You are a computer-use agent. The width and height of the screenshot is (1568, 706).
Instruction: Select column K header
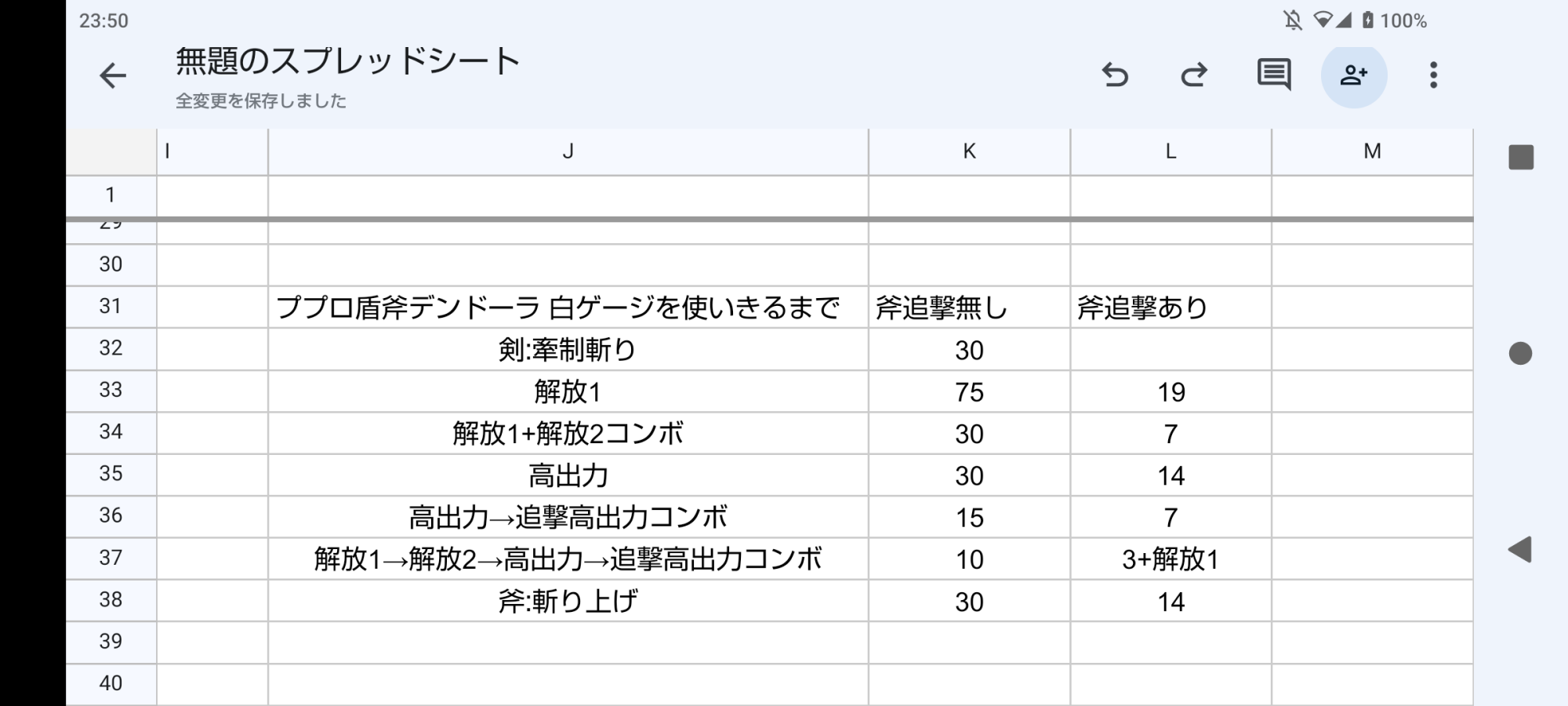[969, 151]
